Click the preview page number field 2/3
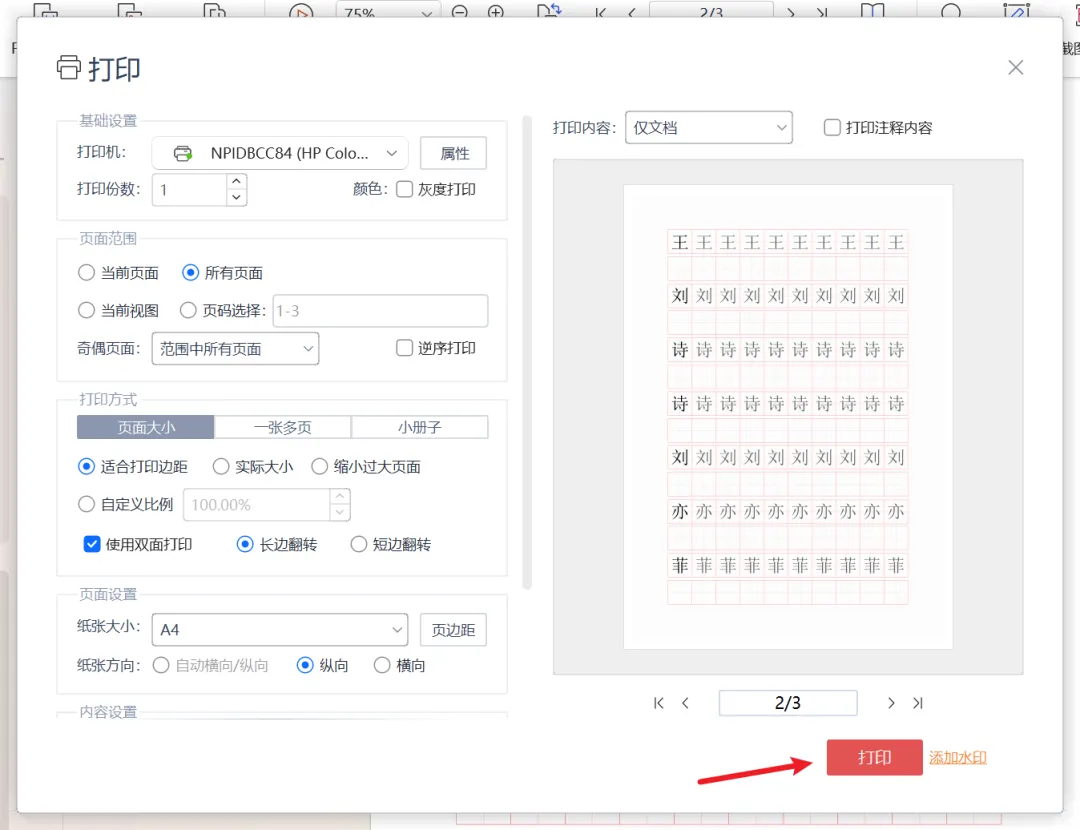Viewport: 1080px width, 830px height. [x=788, y=703]
